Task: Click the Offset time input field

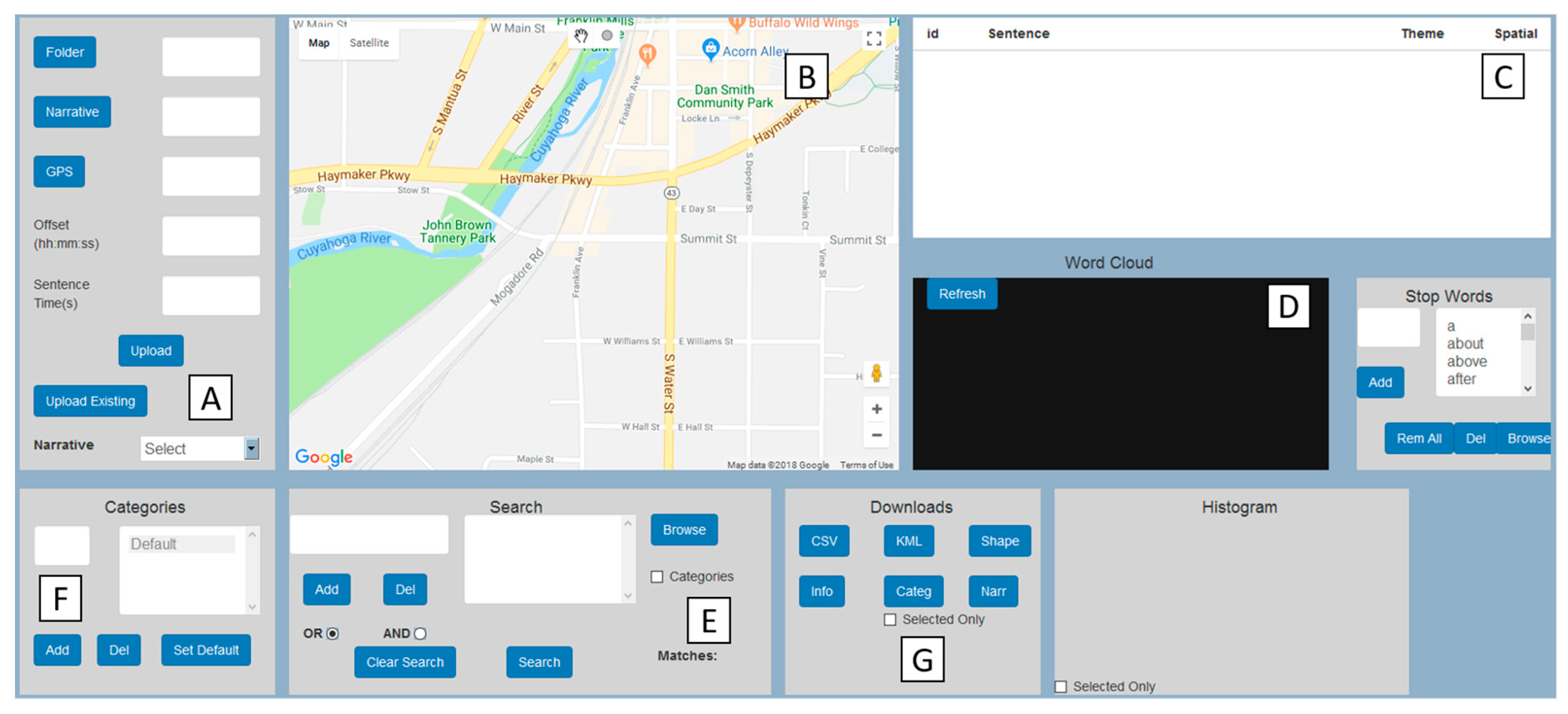Action: [211, 235]
